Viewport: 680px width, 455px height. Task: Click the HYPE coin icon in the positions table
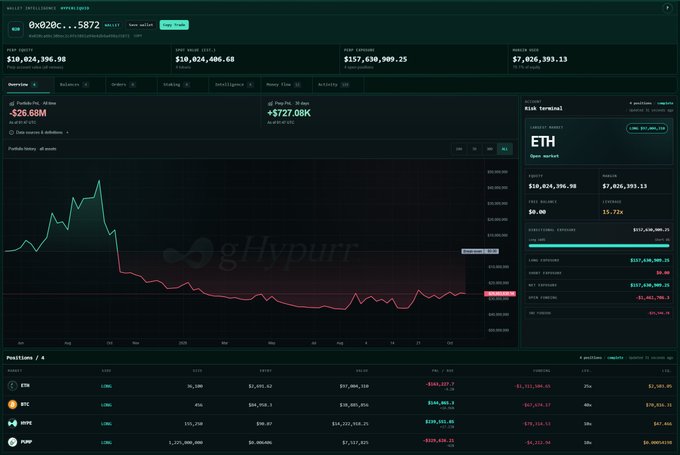coord(13,423)
